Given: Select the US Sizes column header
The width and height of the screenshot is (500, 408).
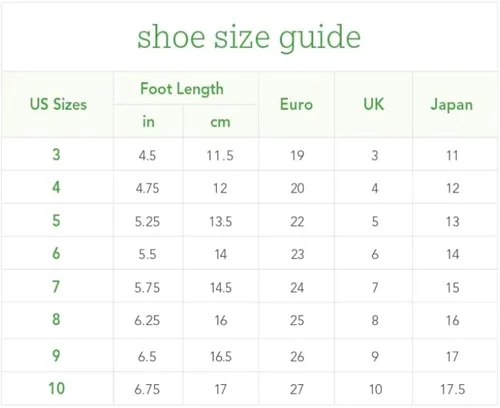Looking at the screenshot, I should point(58,104).
